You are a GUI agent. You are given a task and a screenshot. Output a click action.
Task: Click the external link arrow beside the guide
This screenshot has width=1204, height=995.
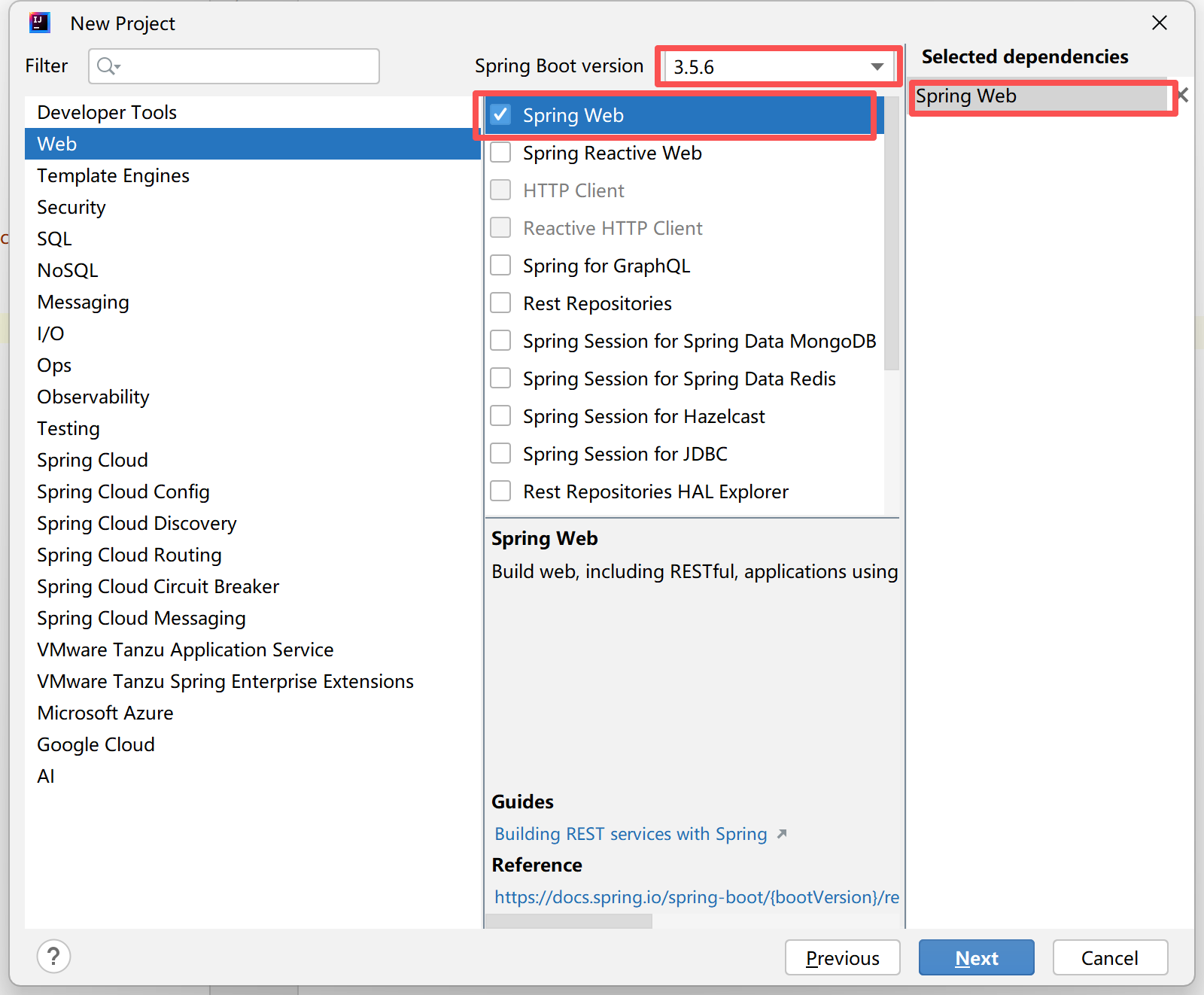coord(783,834)
